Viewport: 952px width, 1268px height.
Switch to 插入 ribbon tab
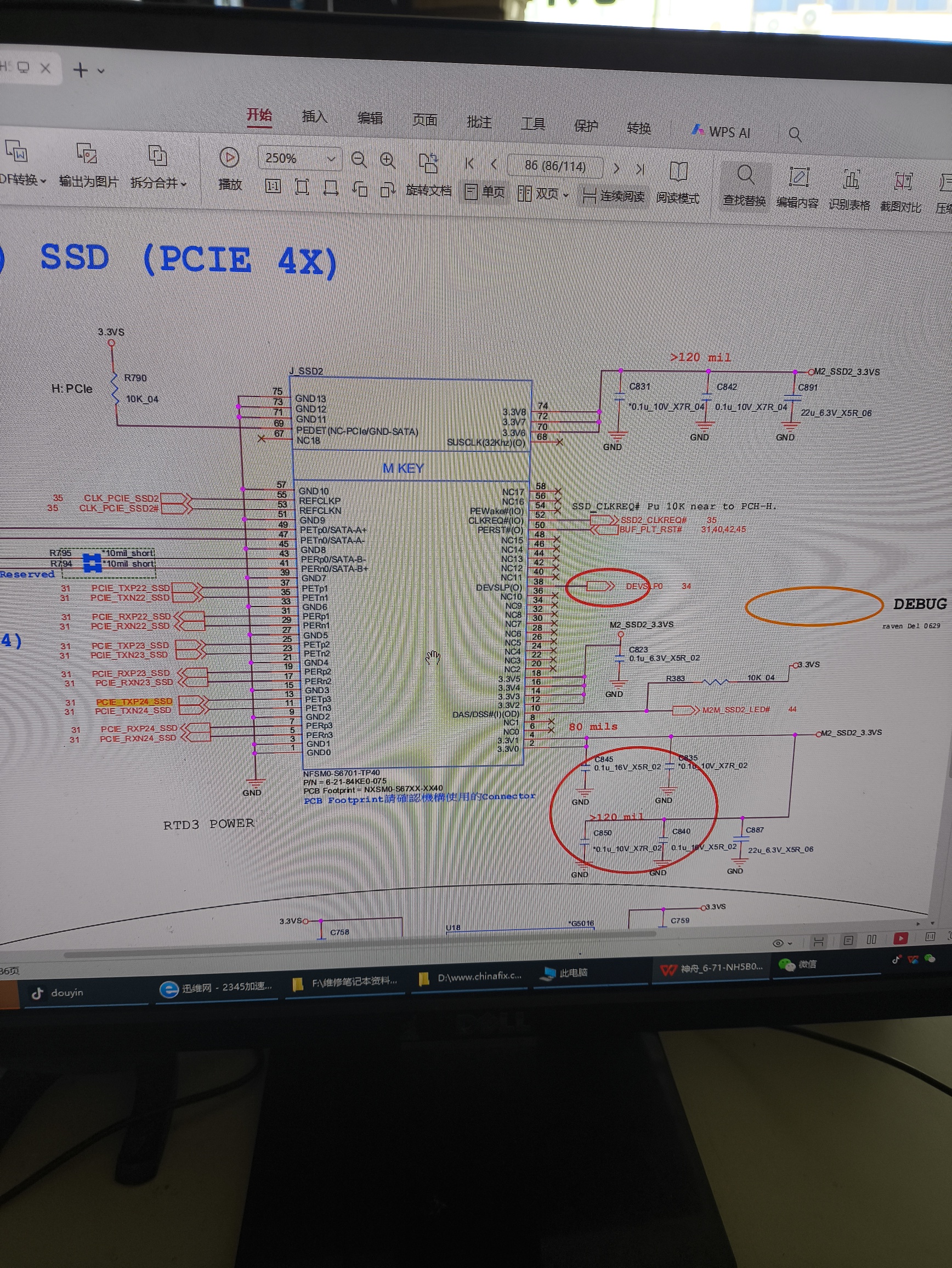coord(315,116)
